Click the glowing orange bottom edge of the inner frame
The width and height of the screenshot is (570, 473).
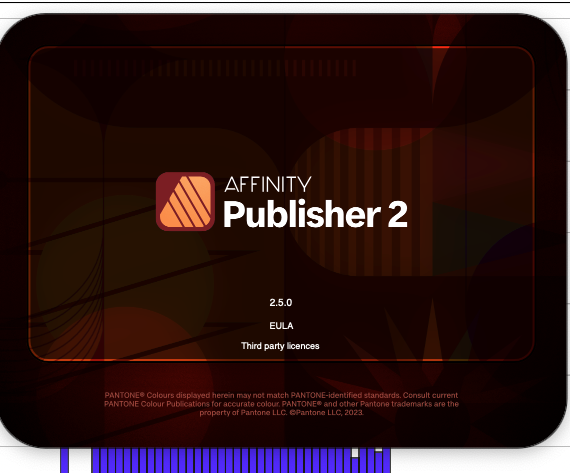[x=281, y=360]
